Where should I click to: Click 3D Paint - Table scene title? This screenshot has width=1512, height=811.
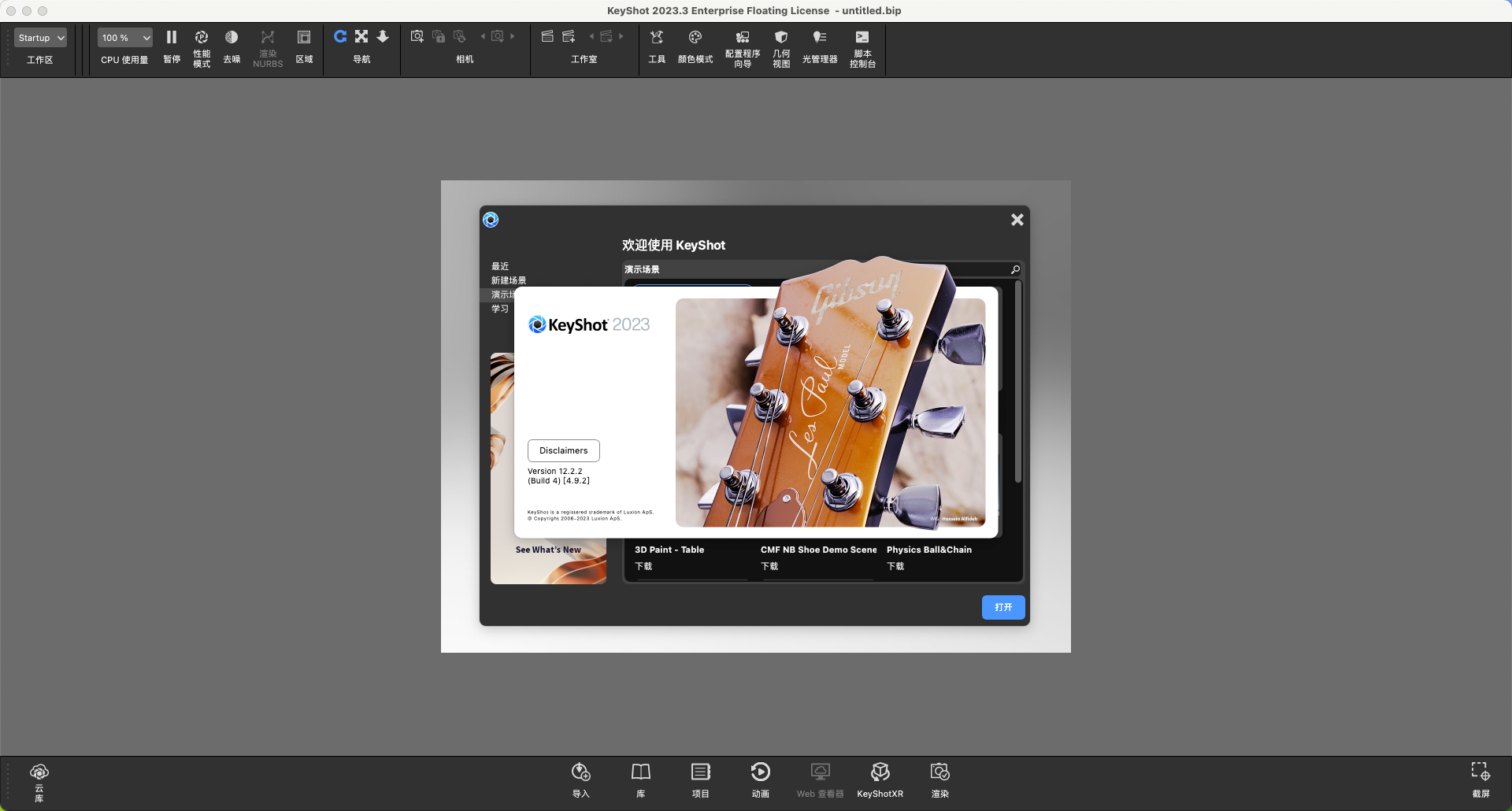point(669,550)
